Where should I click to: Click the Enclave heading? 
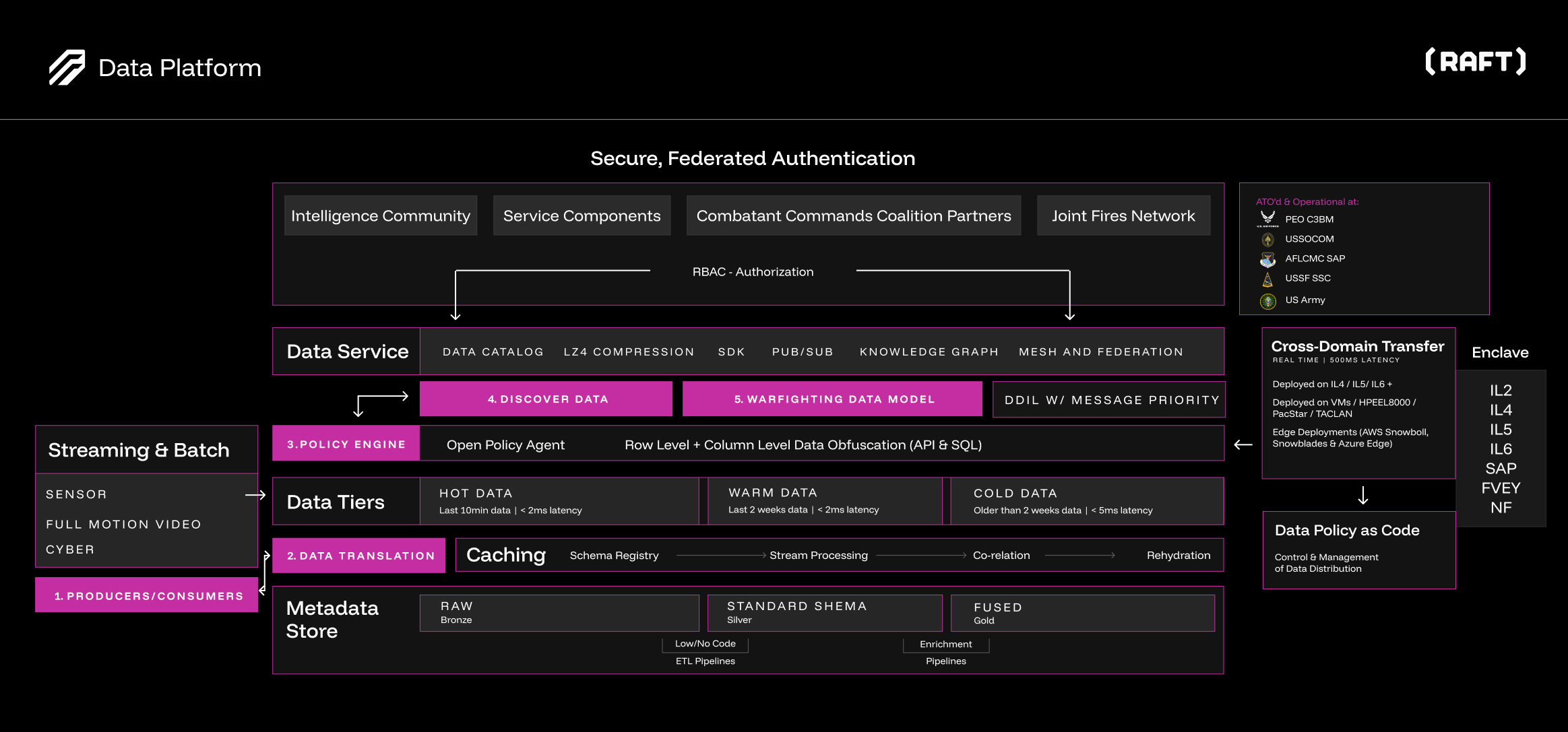click(x=1500, y=352)
